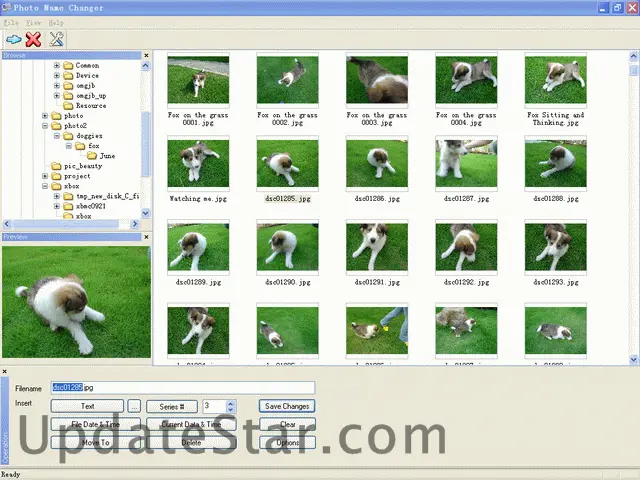Select thumbnail dsc01293.jpg
The image size is (640, 480).
(x=556, y=247)
